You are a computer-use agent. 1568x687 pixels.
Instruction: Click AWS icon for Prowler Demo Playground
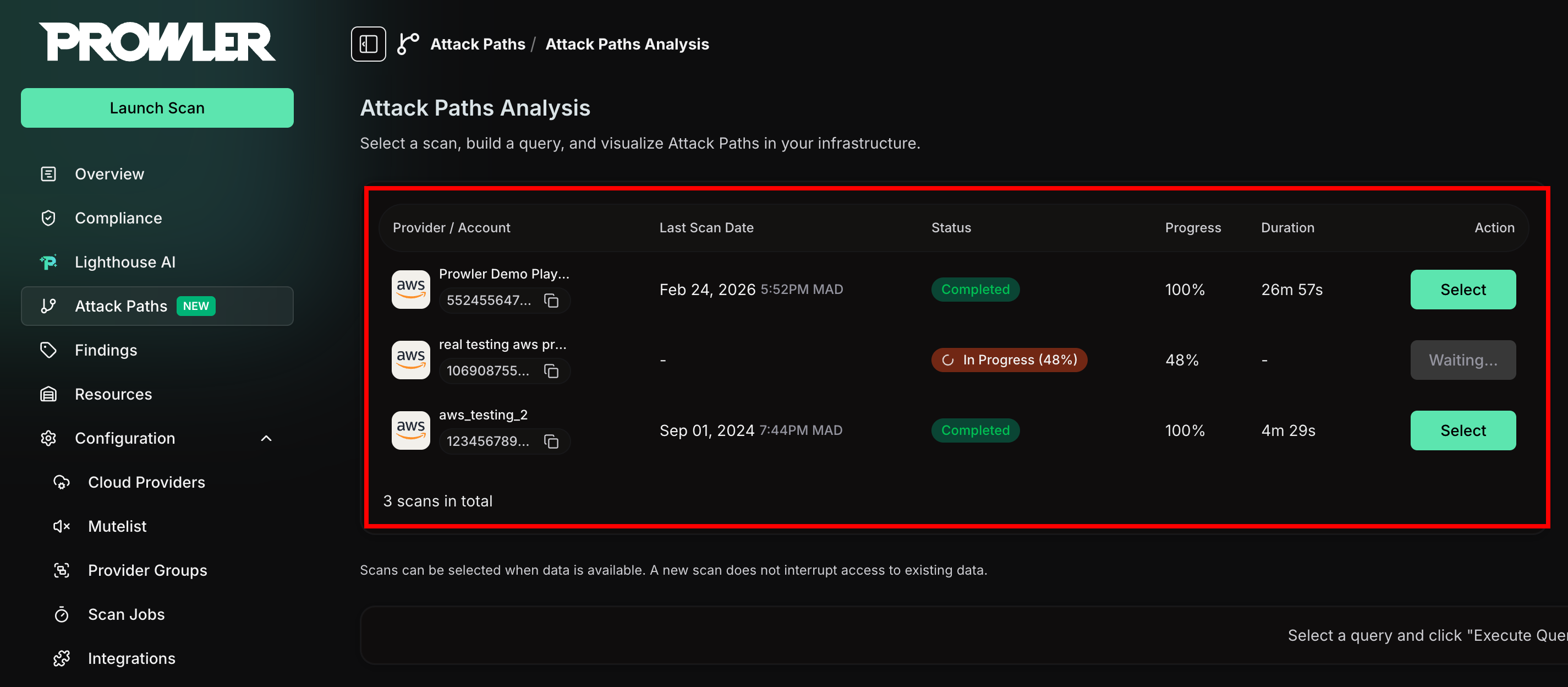tap(410, 290)
